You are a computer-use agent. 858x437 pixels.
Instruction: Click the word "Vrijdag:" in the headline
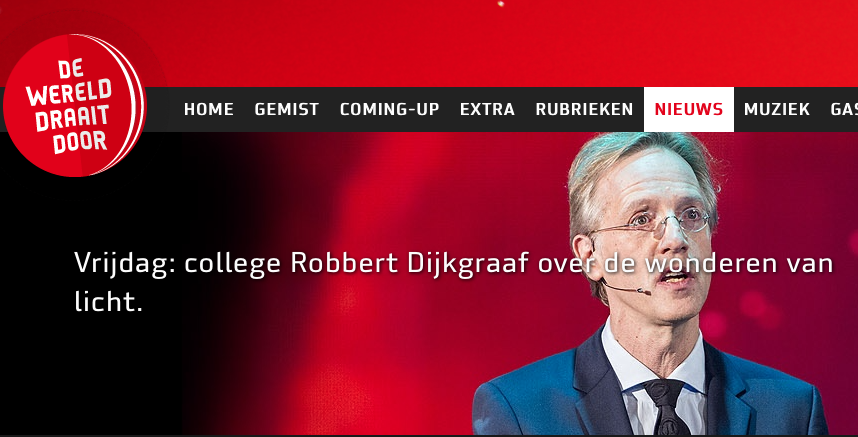[x=125, y=264]
